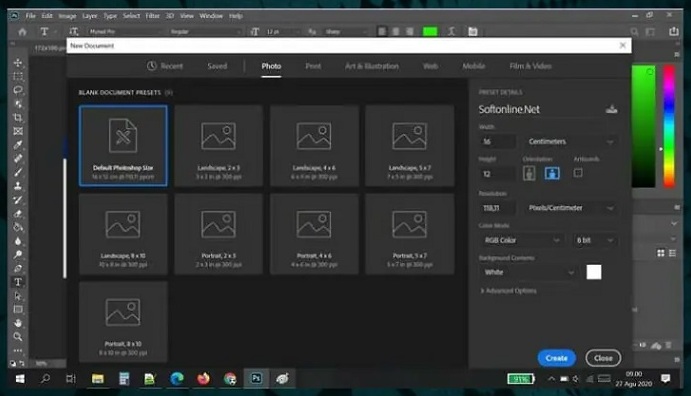The width and height of the screenshot is (691, 396).
Task: Select the Move tool
Action: pos(18,63)
